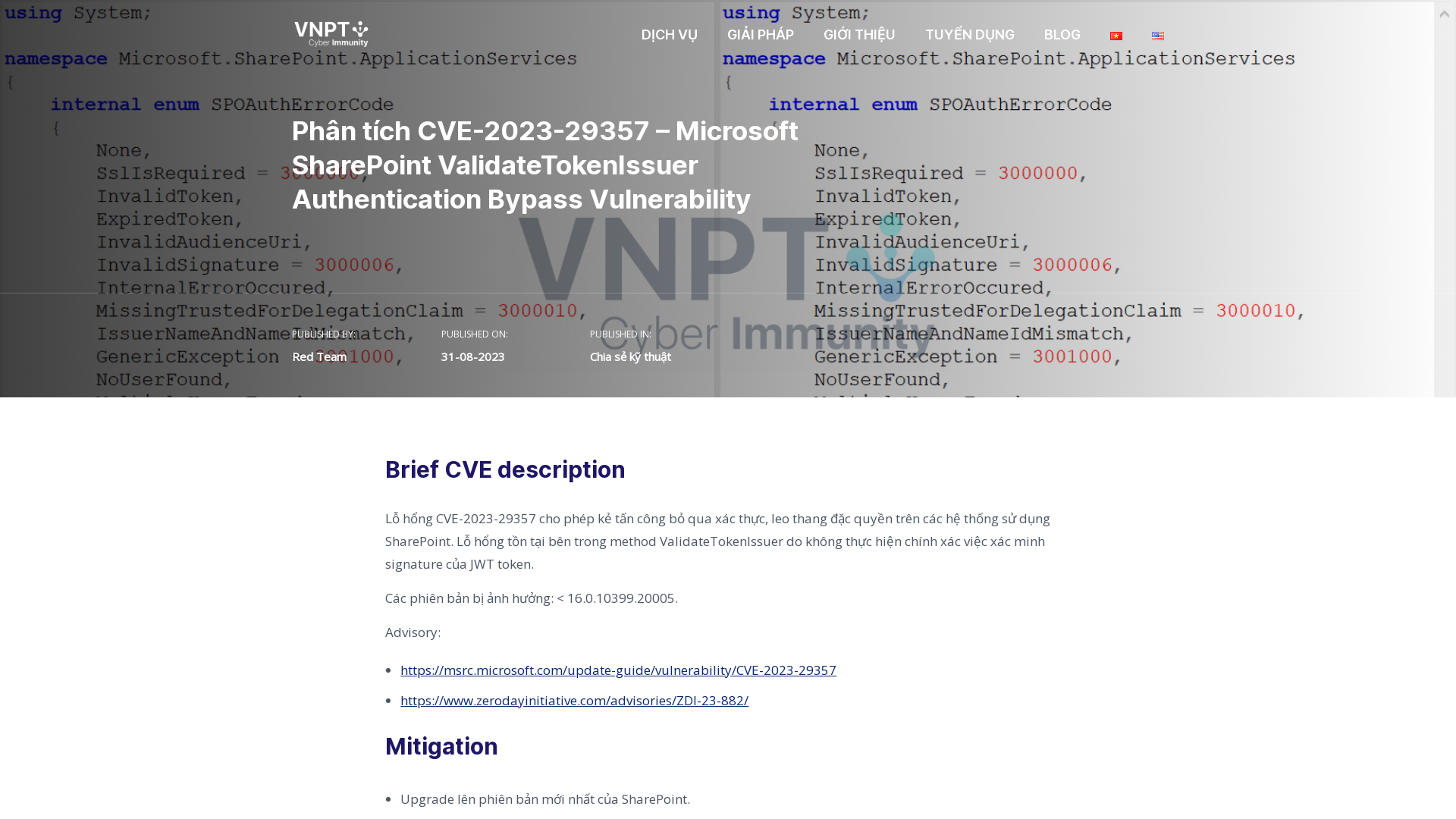This screenshot has width=1456, height=819.
Task: Toggle the published category display
Action: point(630,356)
